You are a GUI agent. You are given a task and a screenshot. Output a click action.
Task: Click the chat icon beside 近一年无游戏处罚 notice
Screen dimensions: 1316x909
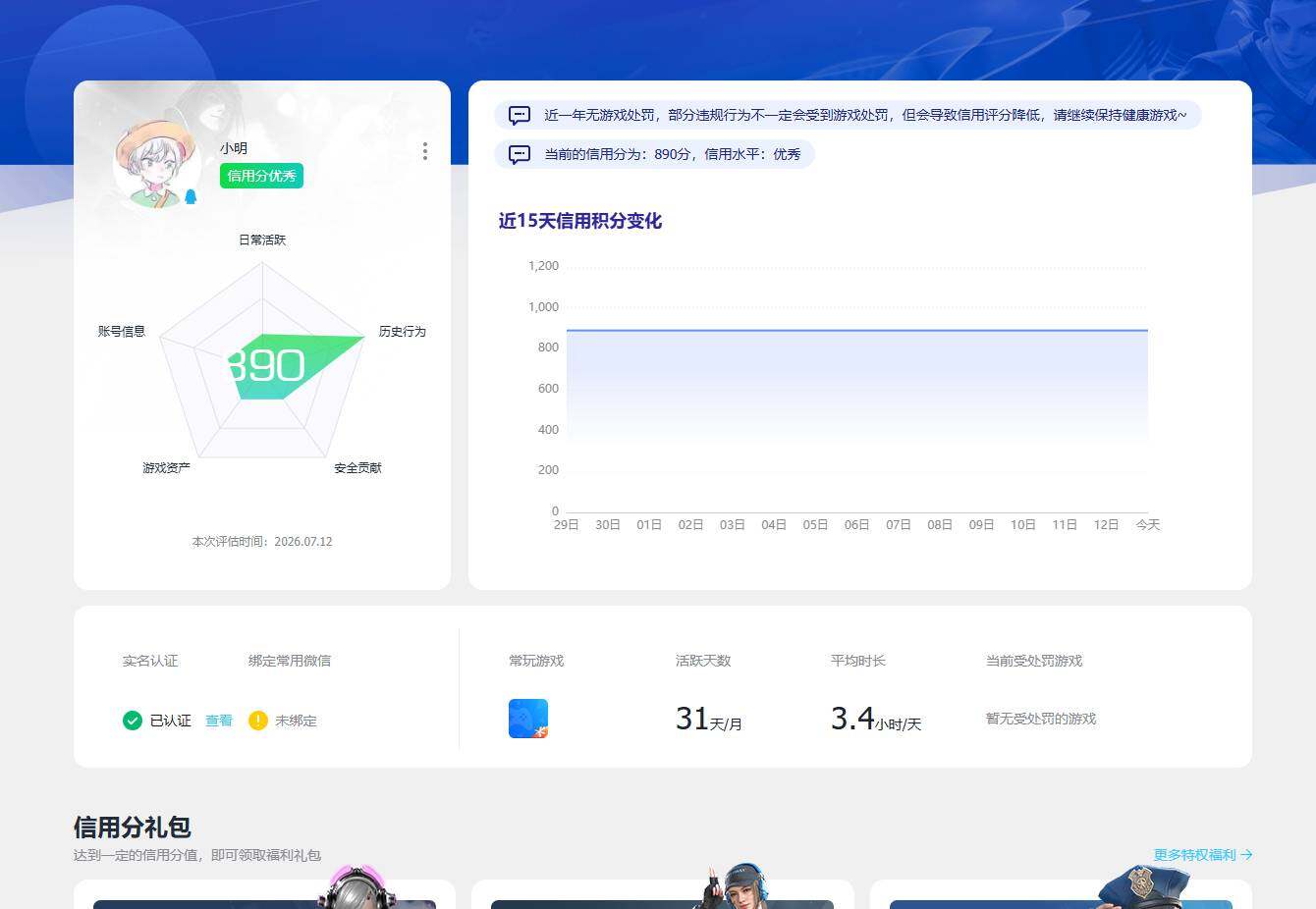520,115
